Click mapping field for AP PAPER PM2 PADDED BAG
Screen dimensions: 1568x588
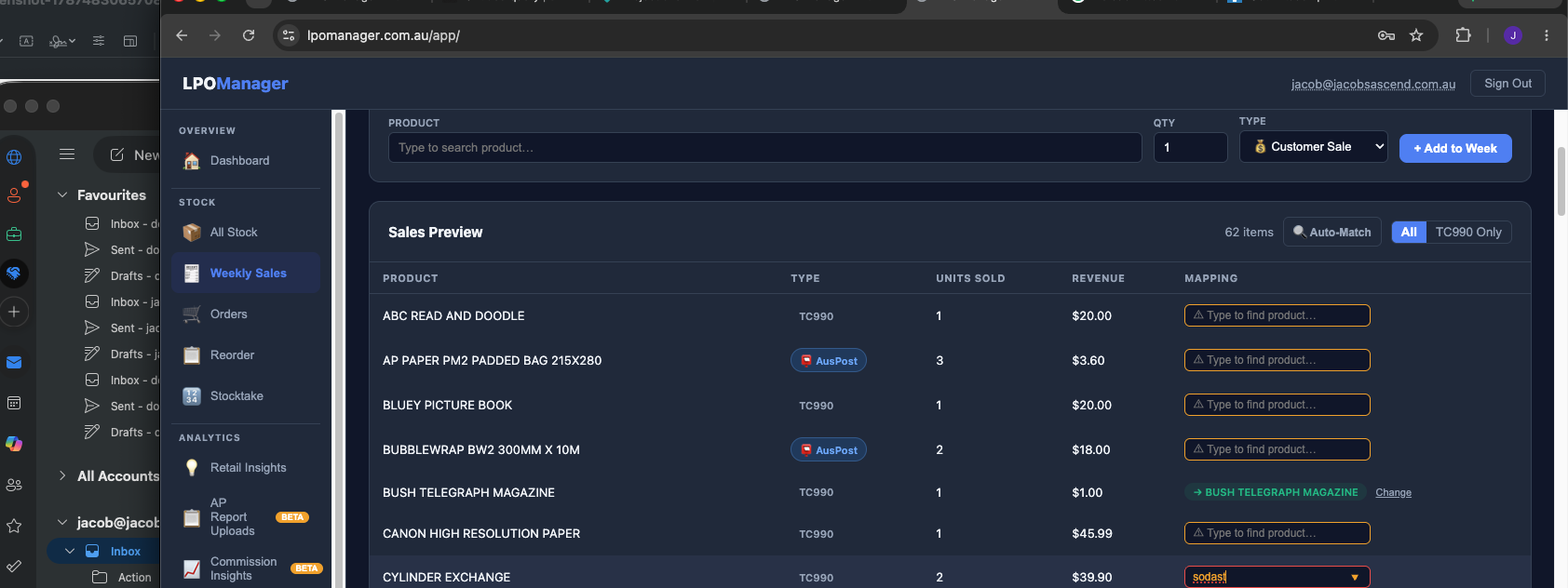[1277, 360]
